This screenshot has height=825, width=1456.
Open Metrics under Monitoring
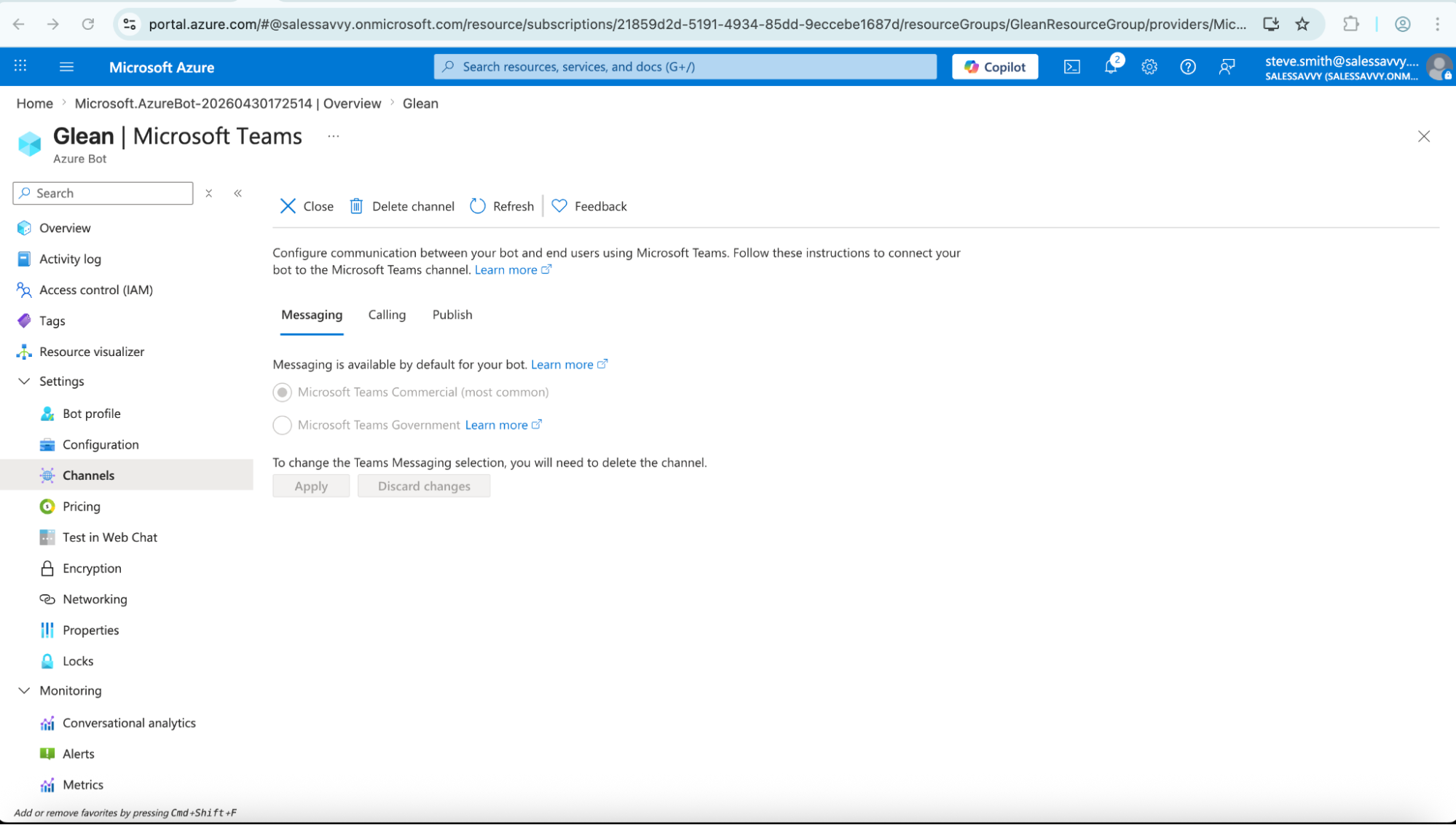pyautogui.click(x=83, y=785)
